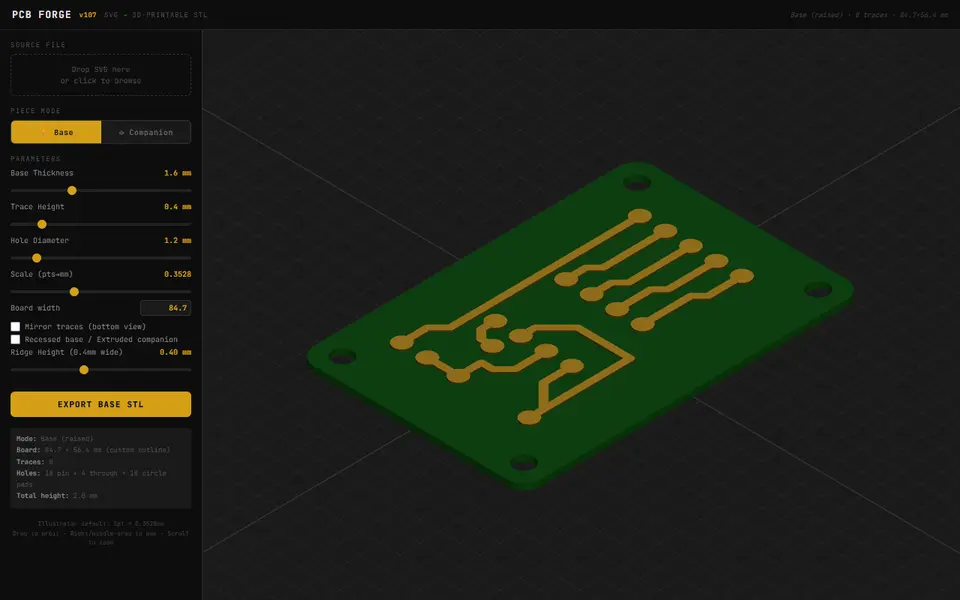Image resolution: width=960 pixels, height=600 pixels.
Task: Click the Holes info line
Action: click(x=91, y=479)
